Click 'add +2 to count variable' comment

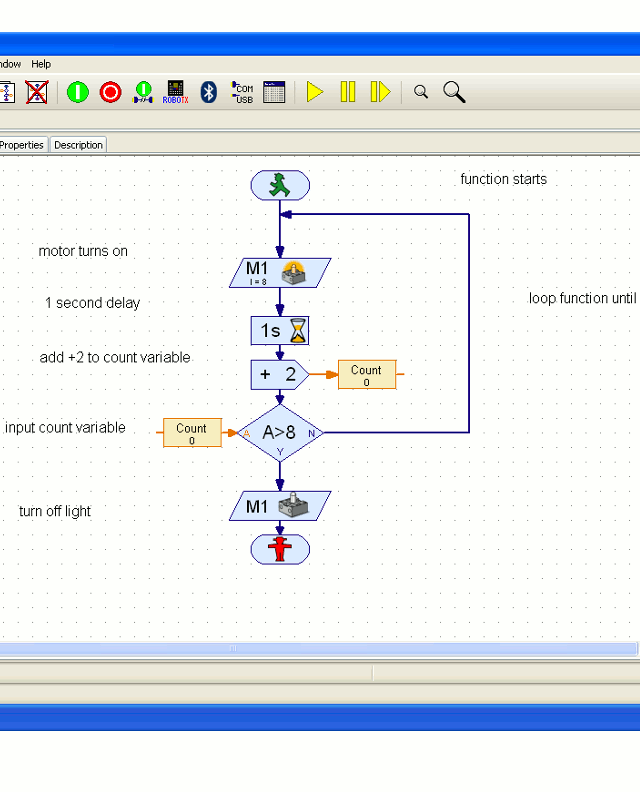(115, 358)
